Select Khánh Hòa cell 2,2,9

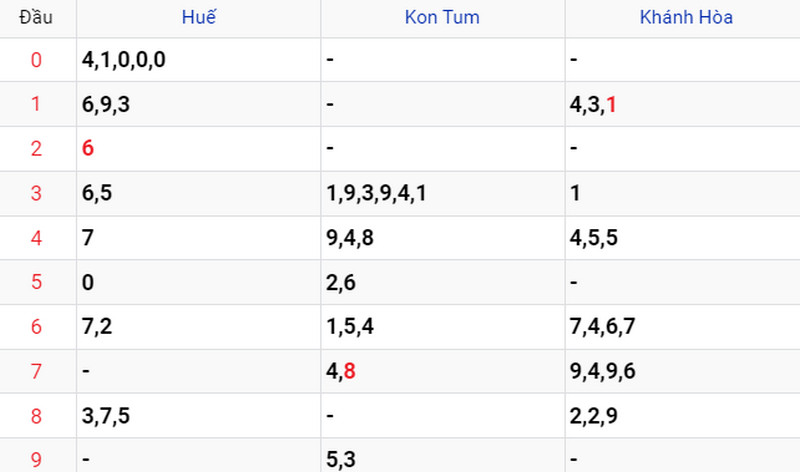click(593, 416)
